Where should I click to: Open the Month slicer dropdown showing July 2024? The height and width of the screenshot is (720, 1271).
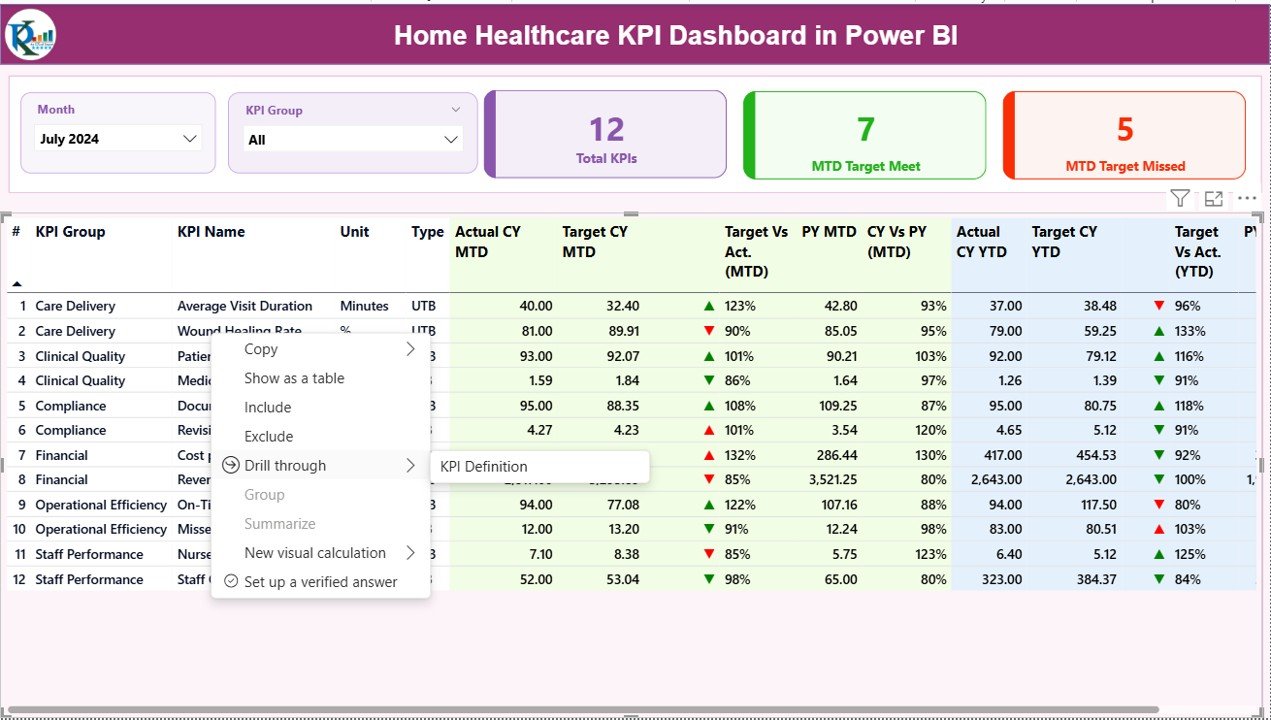pyautogui.click(x=117, y=140)
